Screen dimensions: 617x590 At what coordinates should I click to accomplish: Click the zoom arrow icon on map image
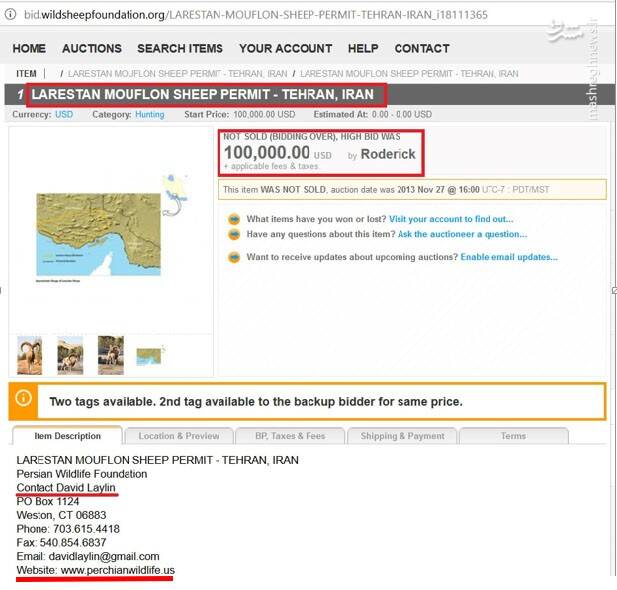pyautogui.click(x=172, y=208)
